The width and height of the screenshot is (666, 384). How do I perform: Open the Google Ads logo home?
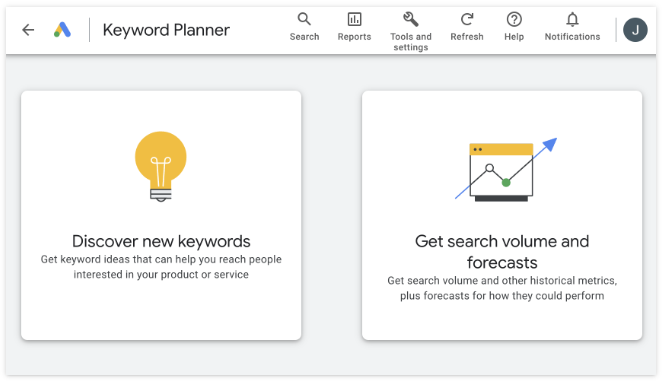point(62,30)
